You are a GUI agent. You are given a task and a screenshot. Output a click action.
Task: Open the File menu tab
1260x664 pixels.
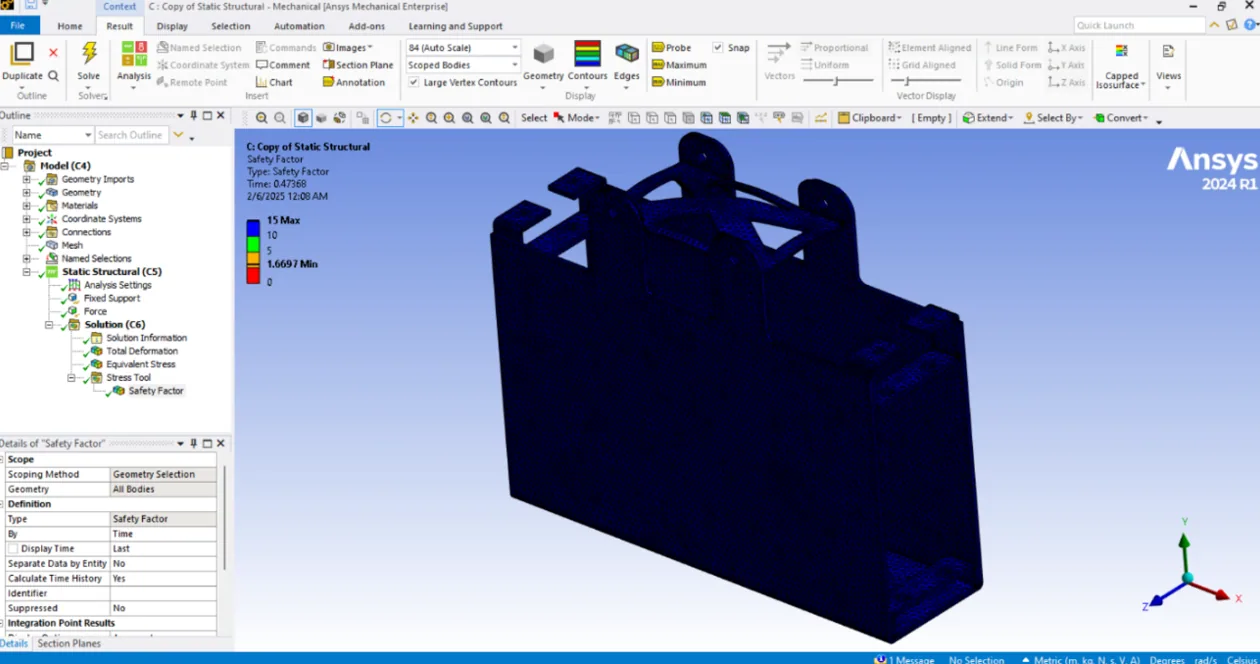coord(18,26)
